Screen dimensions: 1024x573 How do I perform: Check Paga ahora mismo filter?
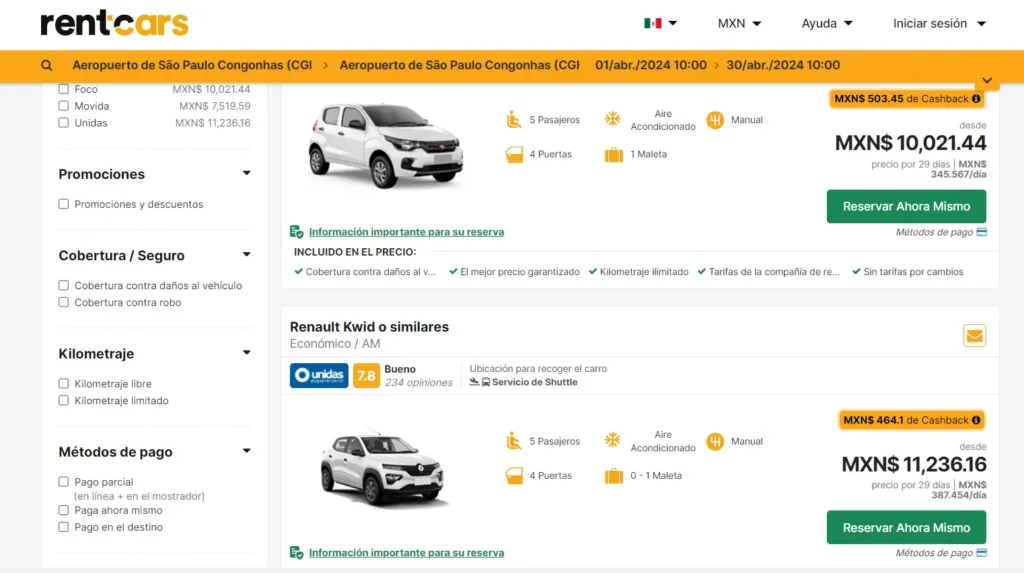point(63,510)
